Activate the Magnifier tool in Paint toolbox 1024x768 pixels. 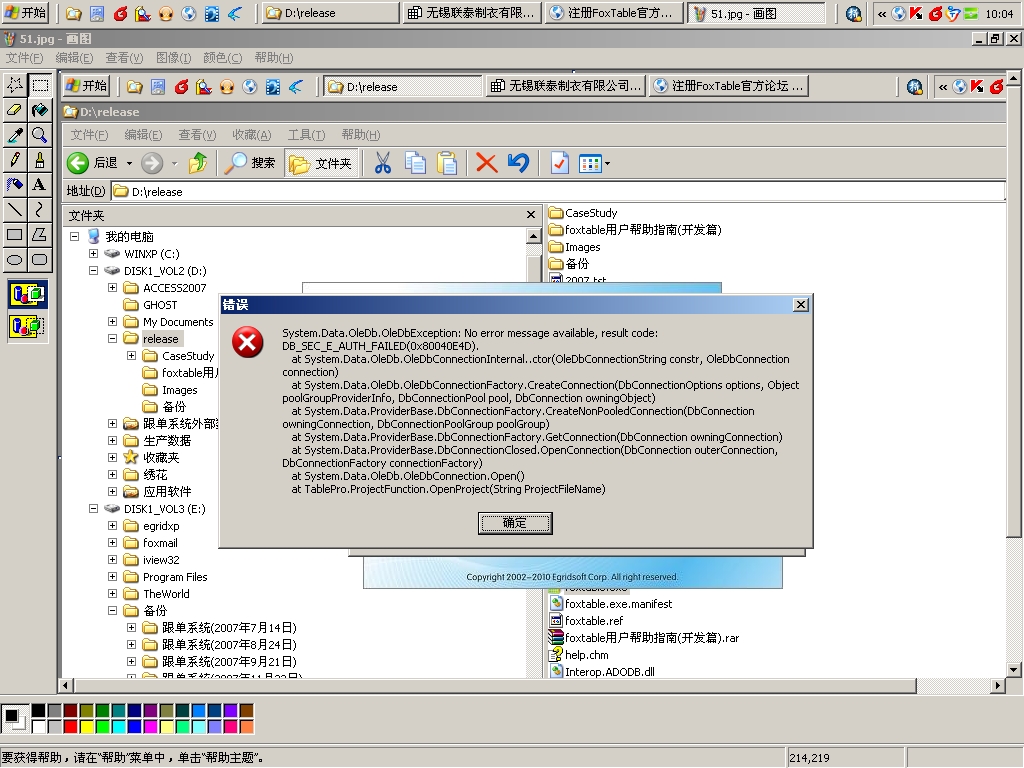pos(39,134)
